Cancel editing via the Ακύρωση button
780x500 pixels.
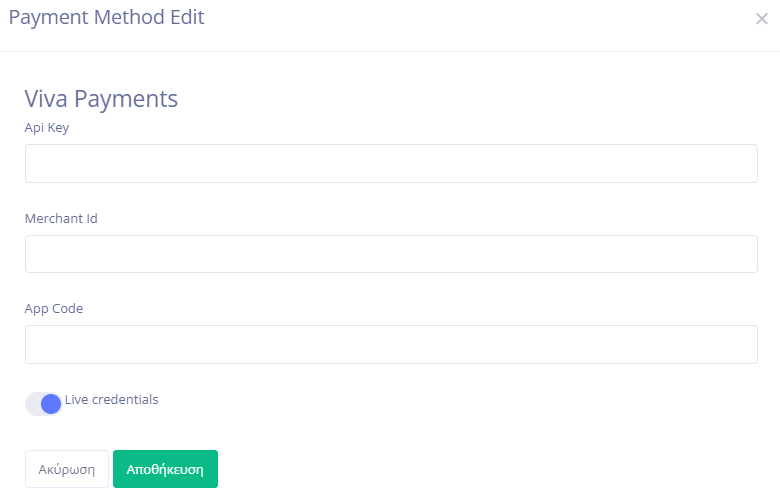point(67,469)
